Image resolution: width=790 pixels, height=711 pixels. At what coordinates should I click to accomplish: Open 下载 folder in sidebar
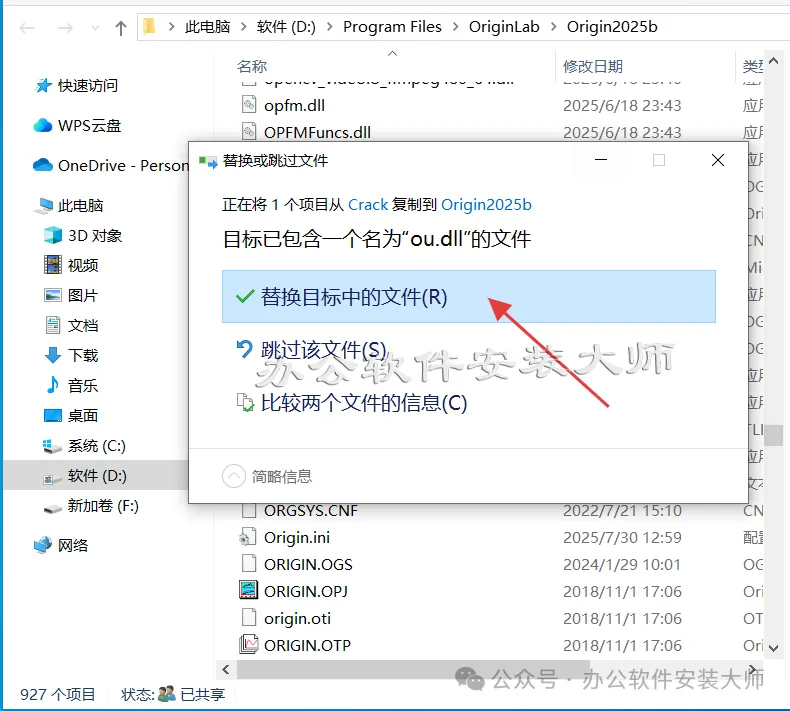[x=83, y=355]
